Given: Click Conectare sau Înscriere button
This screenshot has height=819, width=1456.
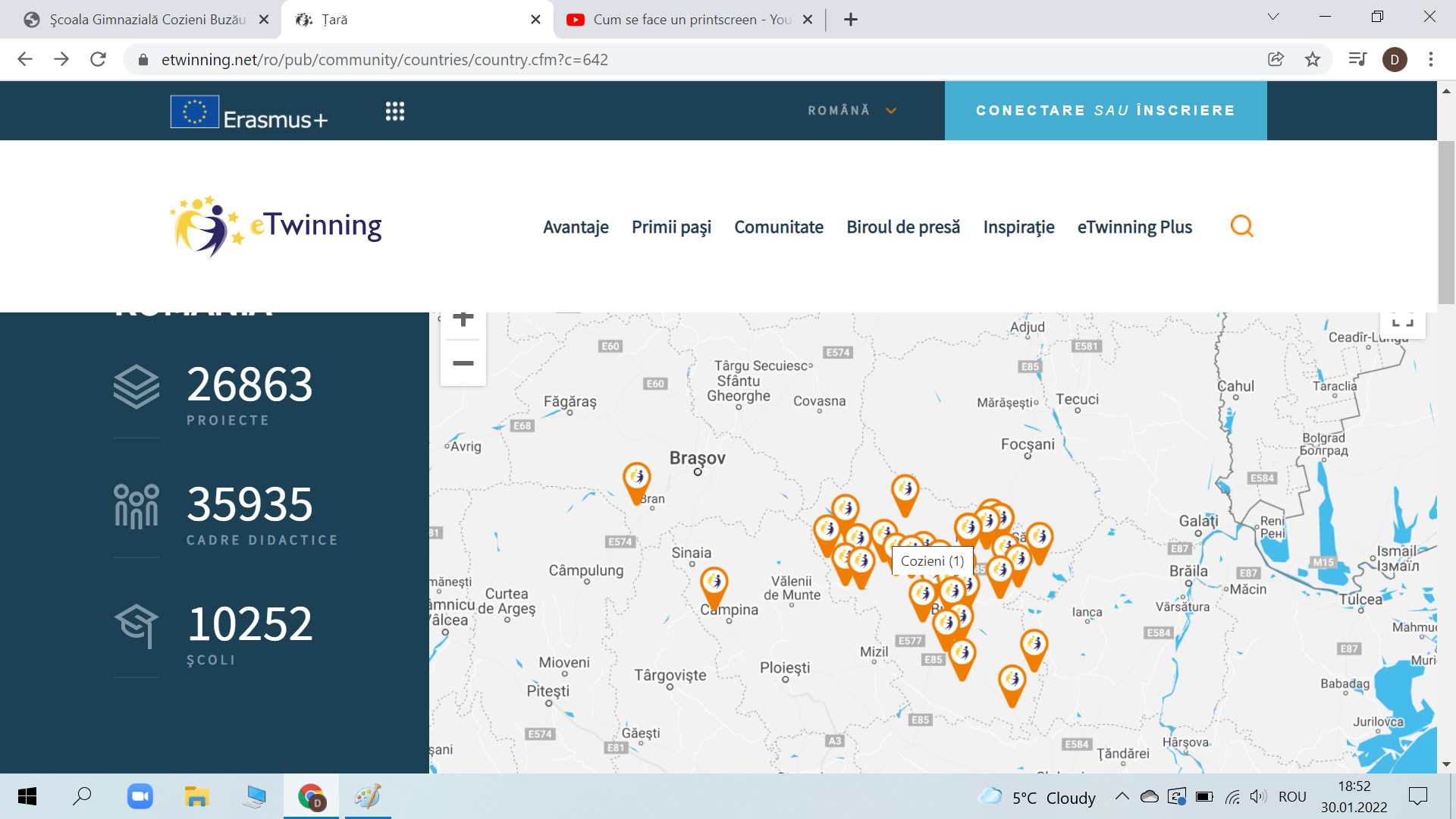Looking at the screenshot, I should [x=1105, y=111].
